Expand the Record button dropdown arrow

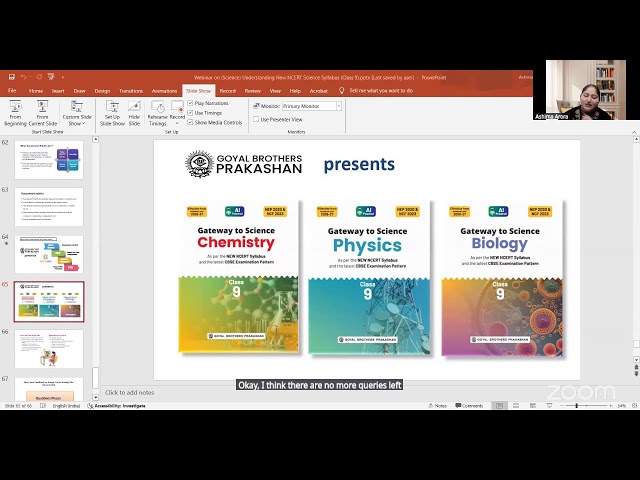coord(177,123)
